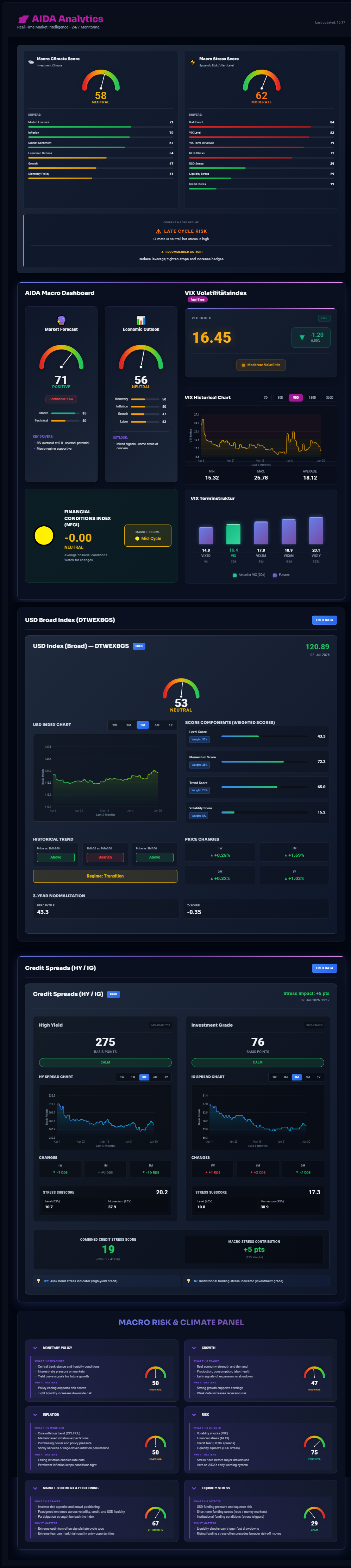The image size is (351, 1568).
Task: Click the Volatility Score weighted bar
Action: tap(264, 812)
